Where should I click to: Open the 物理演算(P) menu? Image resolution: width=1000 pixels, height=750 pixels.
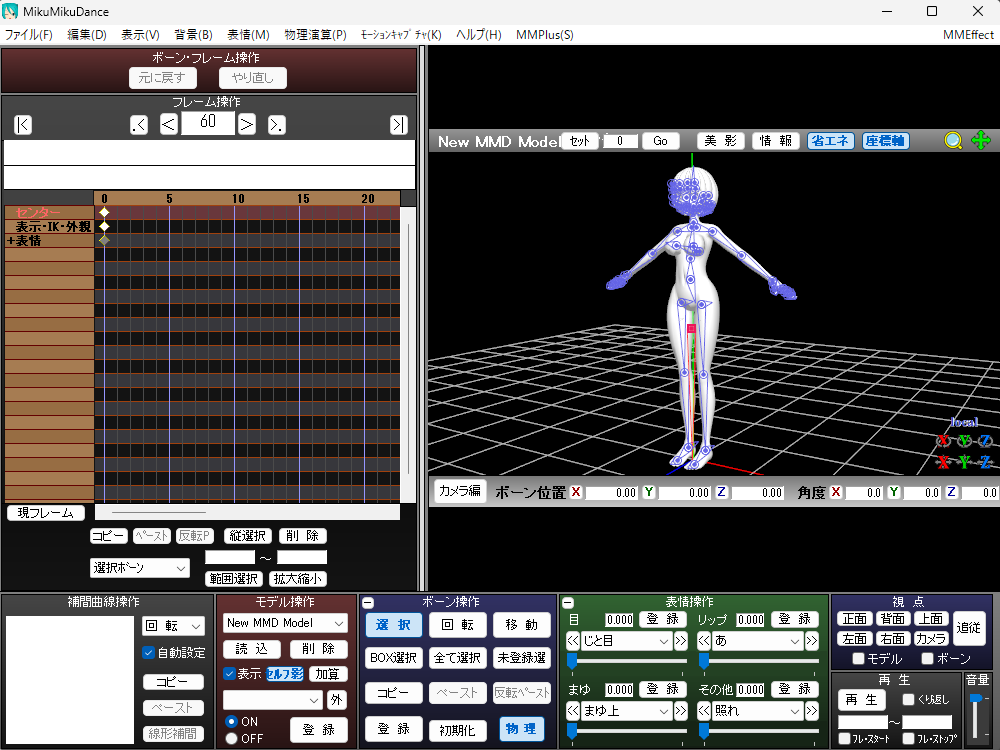pyautogui.click(x=313, y=34)
